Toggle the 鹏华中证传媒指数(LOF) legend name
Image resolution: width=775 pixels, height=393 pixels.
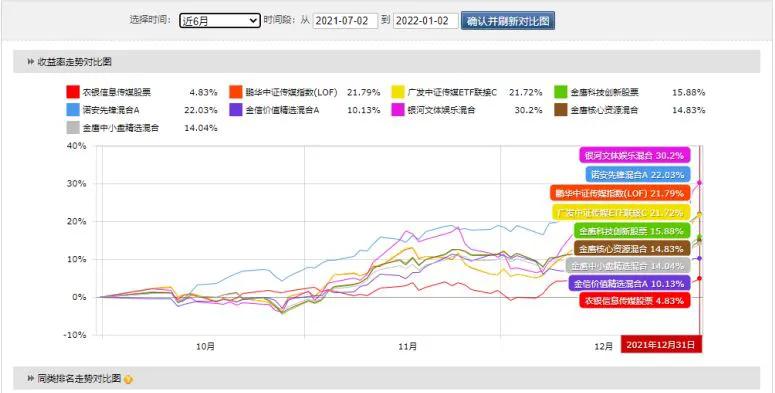[292, 92]
